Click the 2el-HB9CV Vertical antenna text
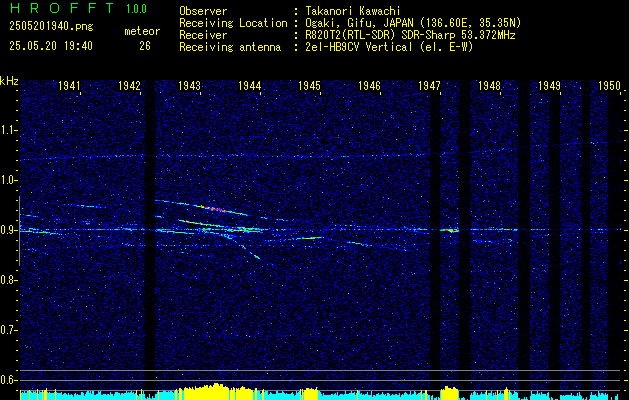 389,47
